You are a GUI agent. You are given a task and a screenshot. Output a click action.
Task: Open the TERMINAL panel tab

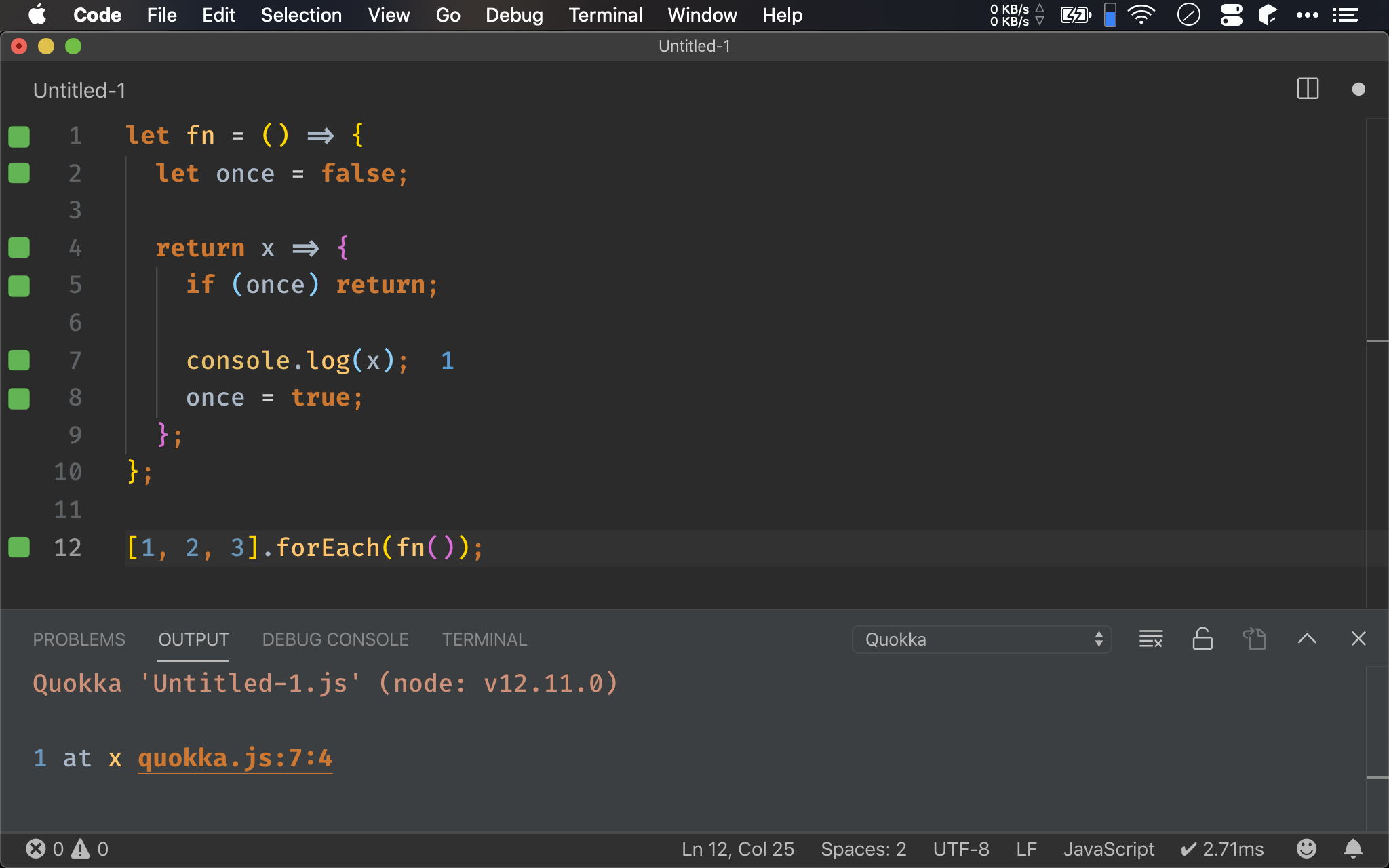[x=484, y=639]
